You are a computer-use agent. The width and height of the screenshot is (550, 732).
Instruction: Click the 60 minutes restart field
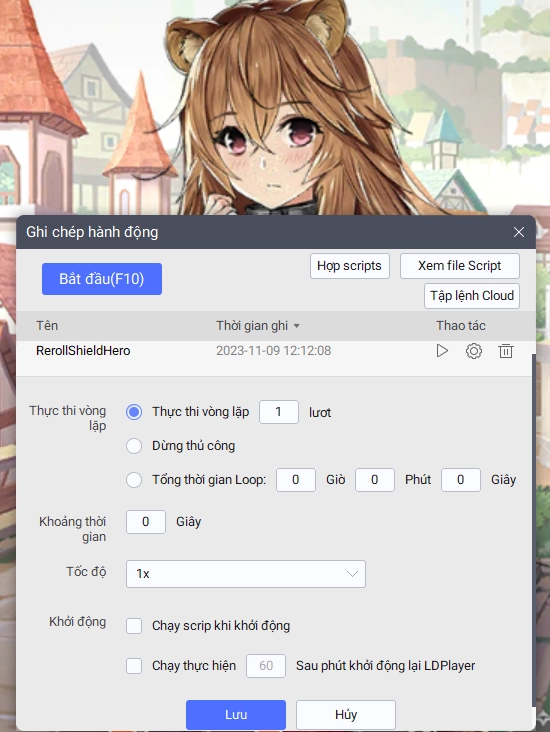coord(266,666)
